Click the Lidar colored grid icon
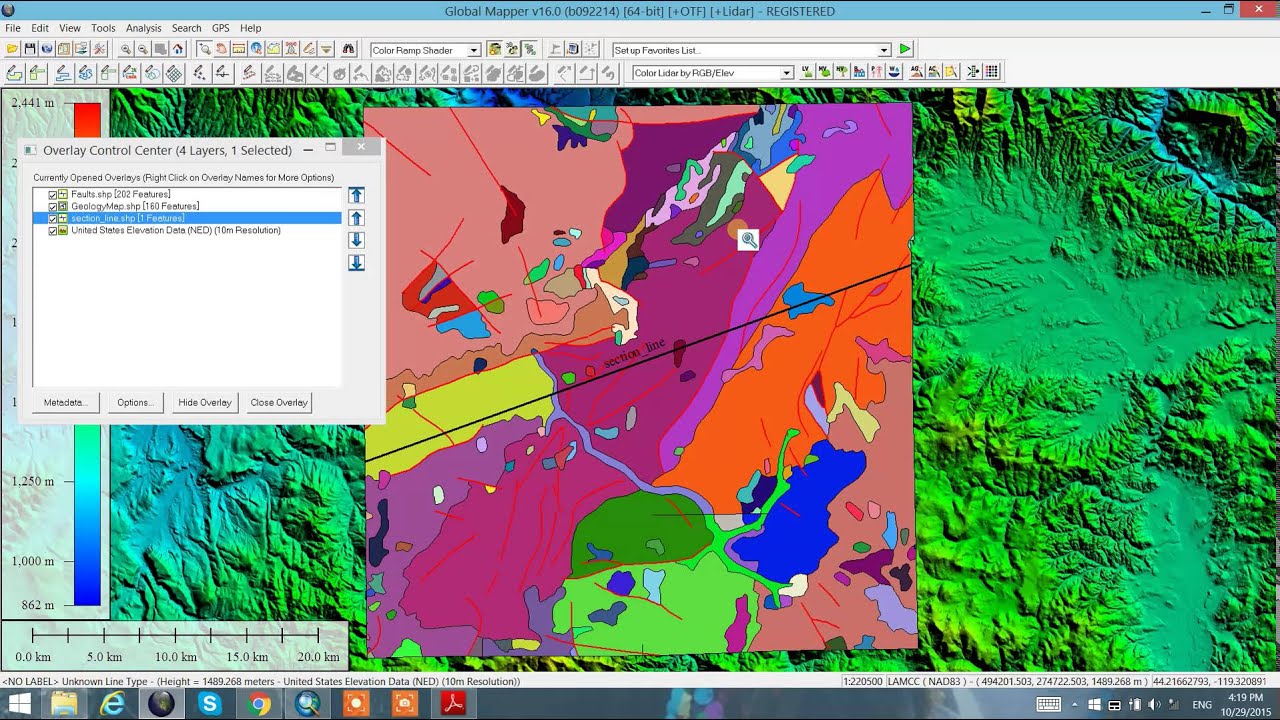 pyautogui.click(x=992, y=72)
